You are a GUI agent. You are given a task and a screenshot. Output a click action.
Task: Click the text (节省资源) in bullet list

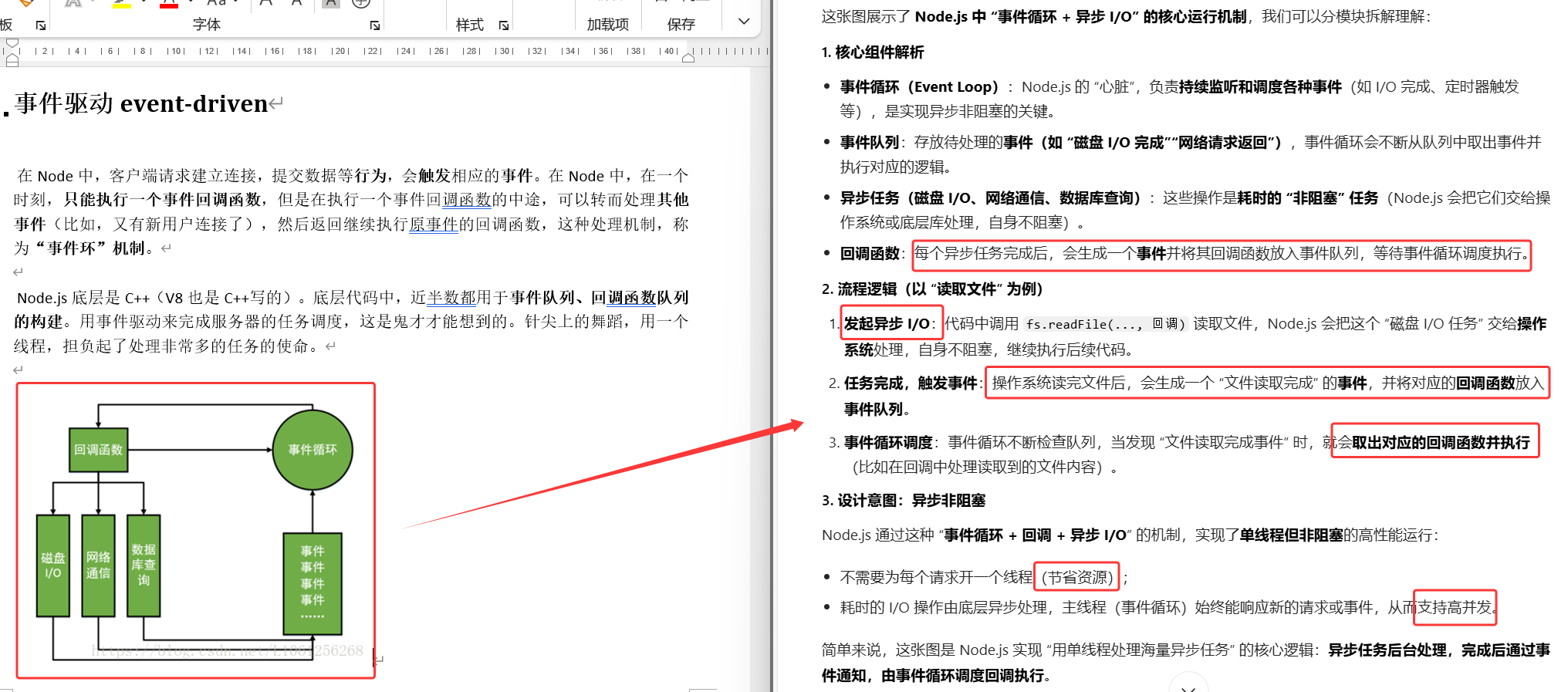coord(1077,578)
